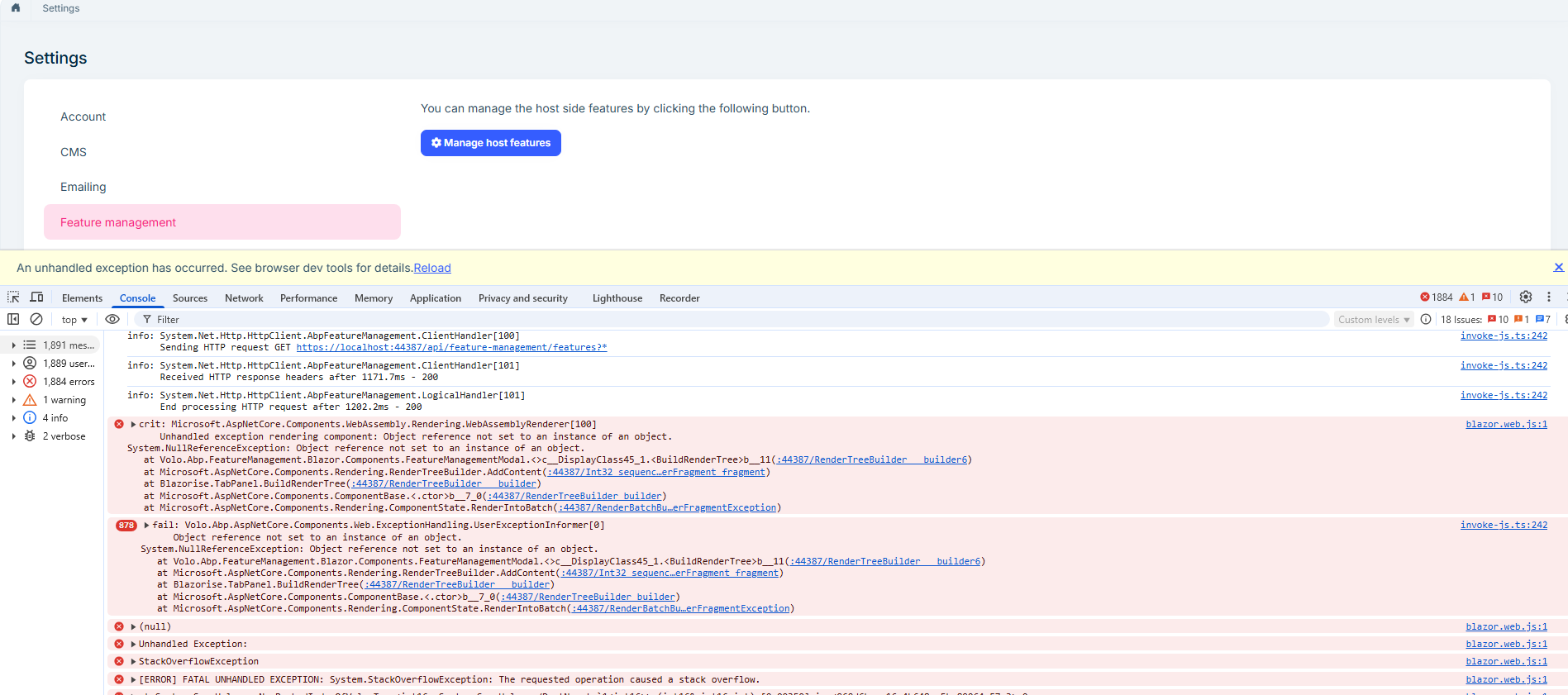Expand the 1,891 messages group
1568x695 pixels.
tap(14, 345)
